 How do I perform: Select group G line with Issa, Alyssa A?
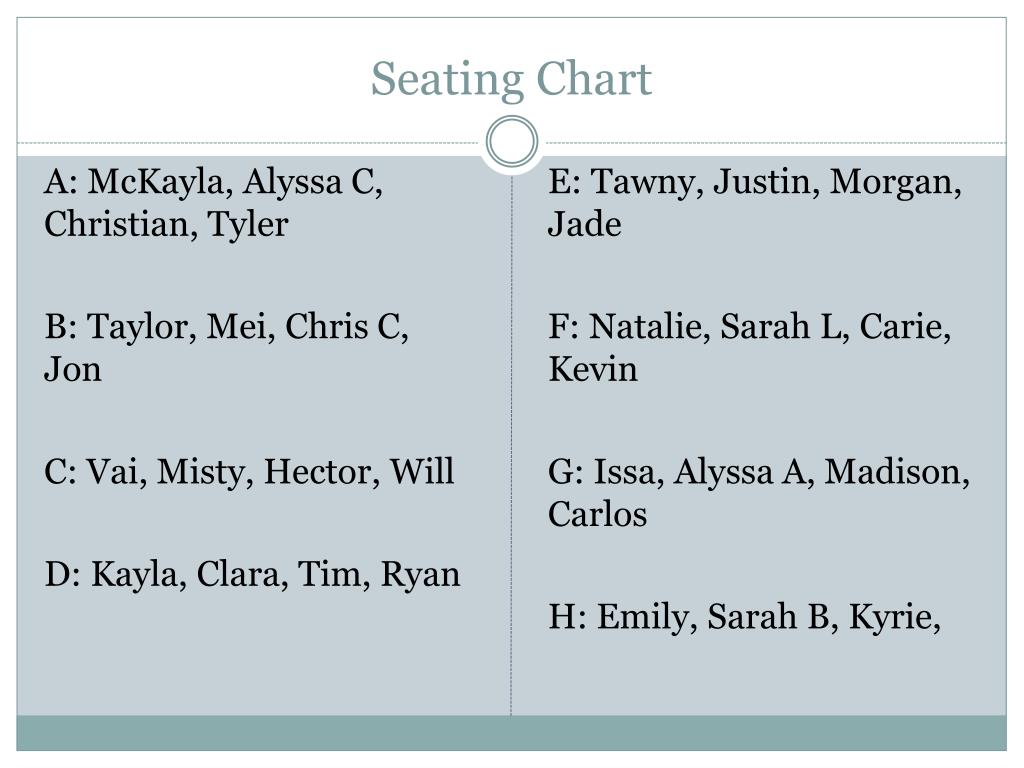(759, 472)
